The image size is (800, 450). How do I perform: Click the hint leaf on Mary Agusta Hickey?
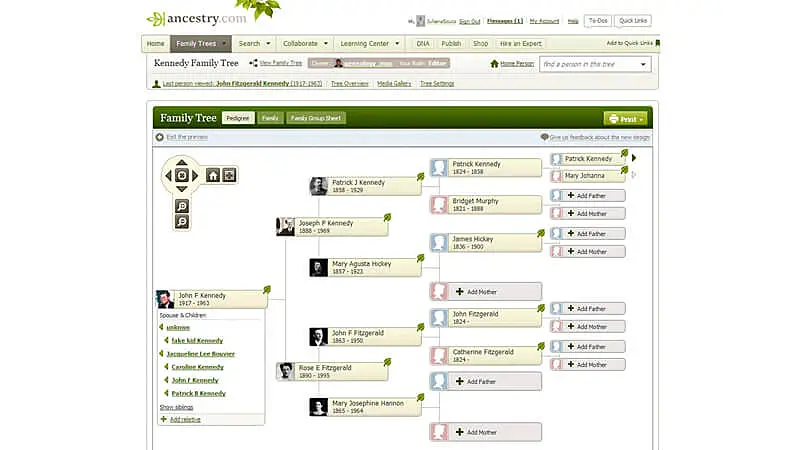[x=420, y=258]
